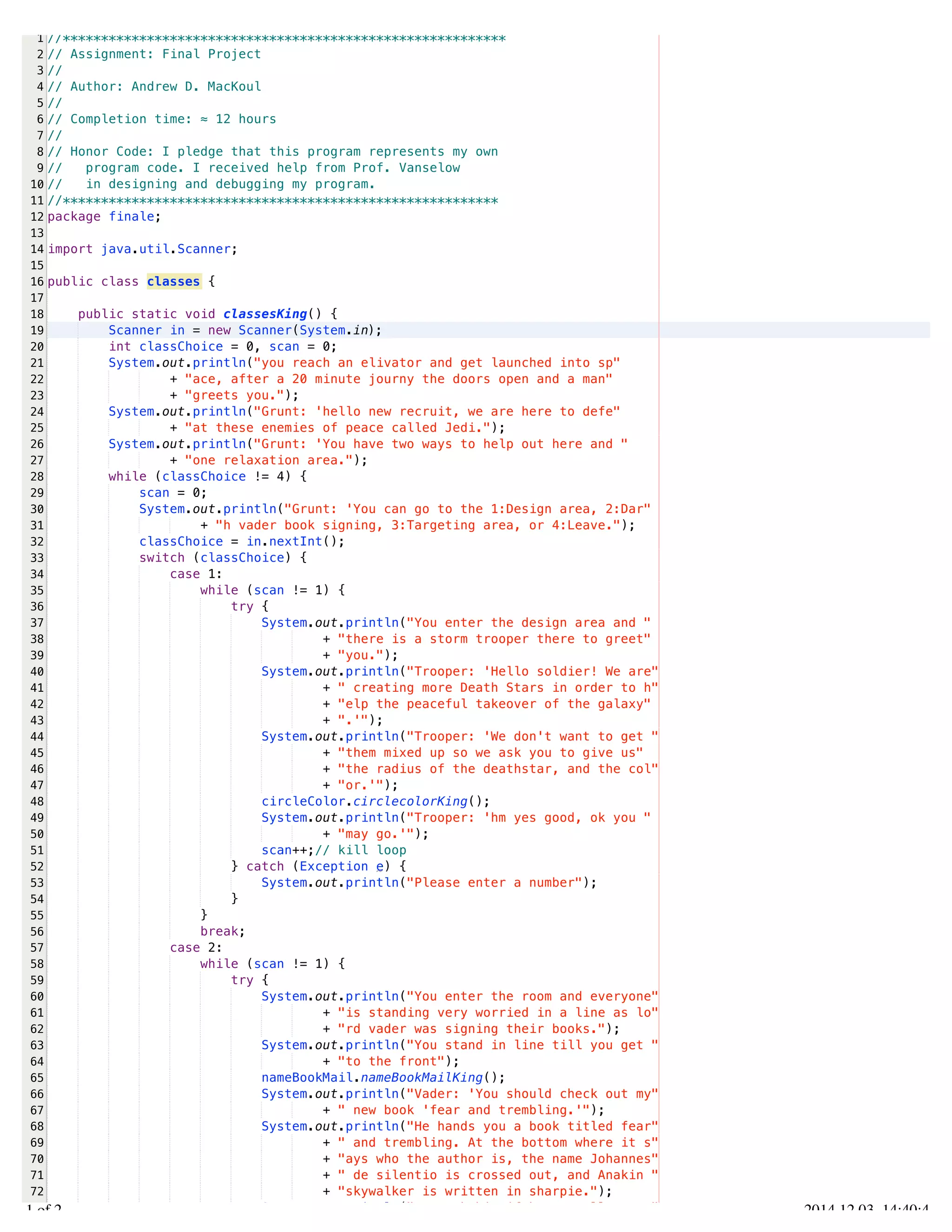Image resolution: width=952 pixels, height=1232 pixels.
Task: Click the comment 'Assignment: Final Project'
Action: coord(166,54)
